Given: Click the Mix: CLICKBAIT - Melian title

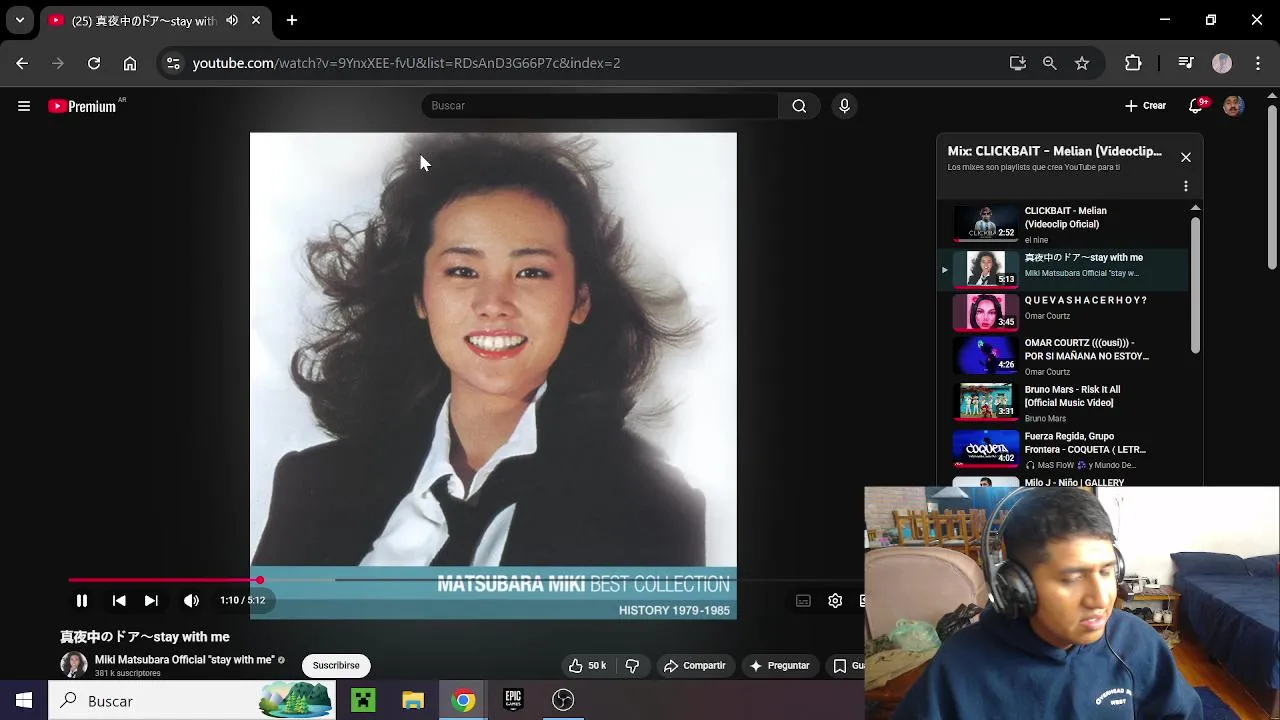Looking at the screenshot, I should tap(1054, 151).
